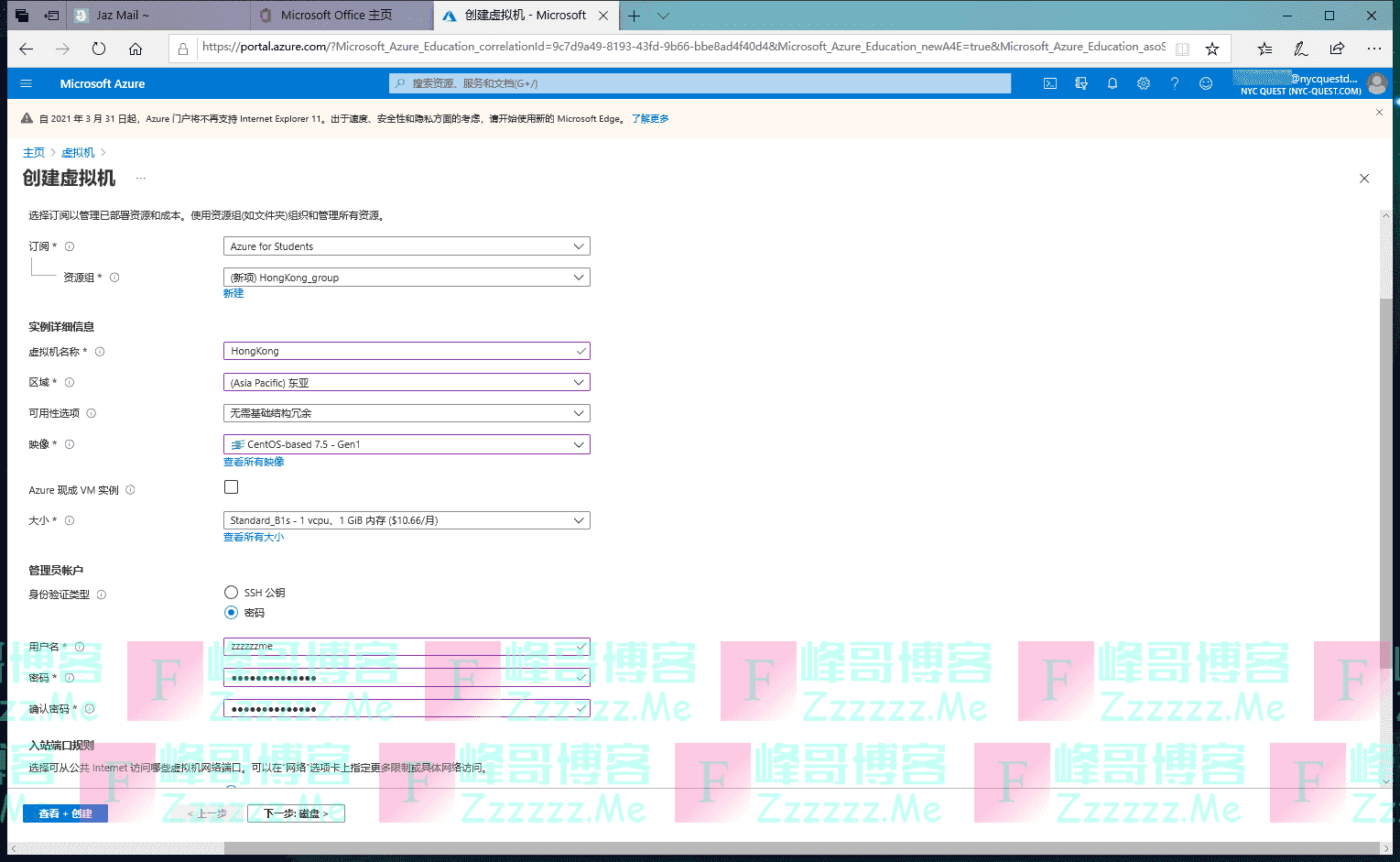Screen dimensions: 1400x862
Task: Select the 创建虚拟机 - Microsoft tab
Action: (524, 16)
